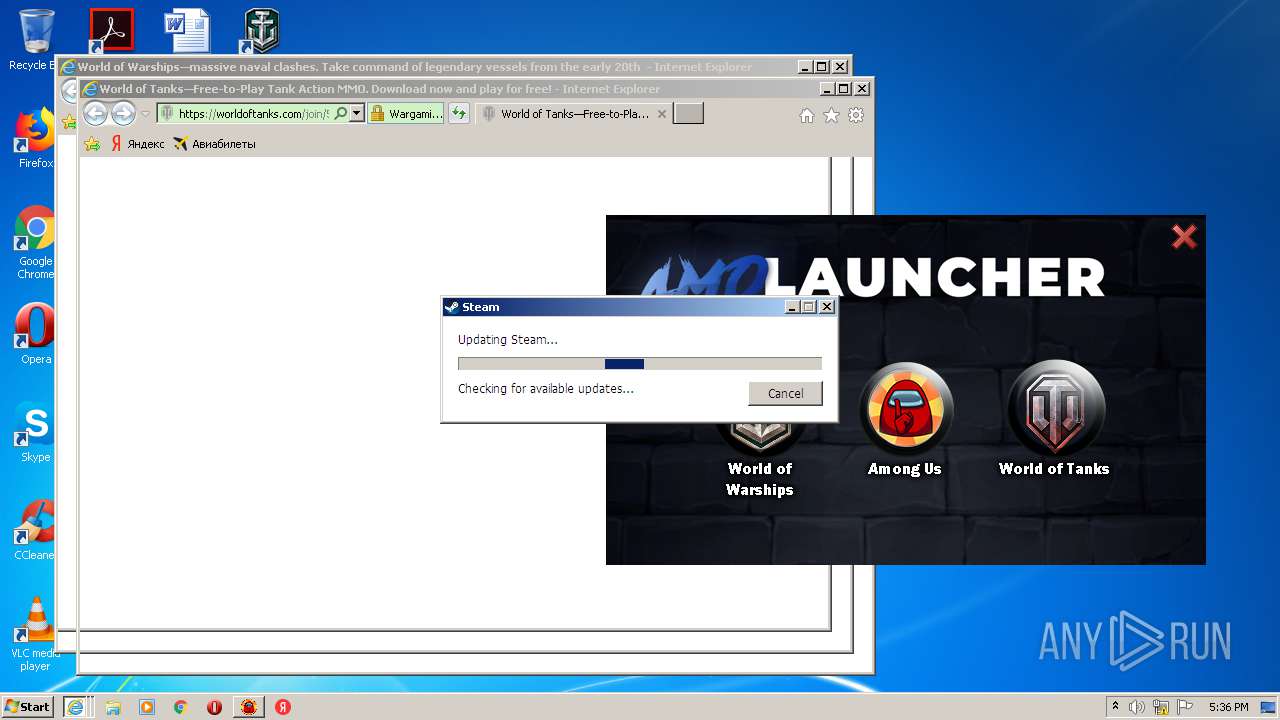Click the Steam update progress bar
This screenshot has width=1280, height=720.
[x=640, y=364]
